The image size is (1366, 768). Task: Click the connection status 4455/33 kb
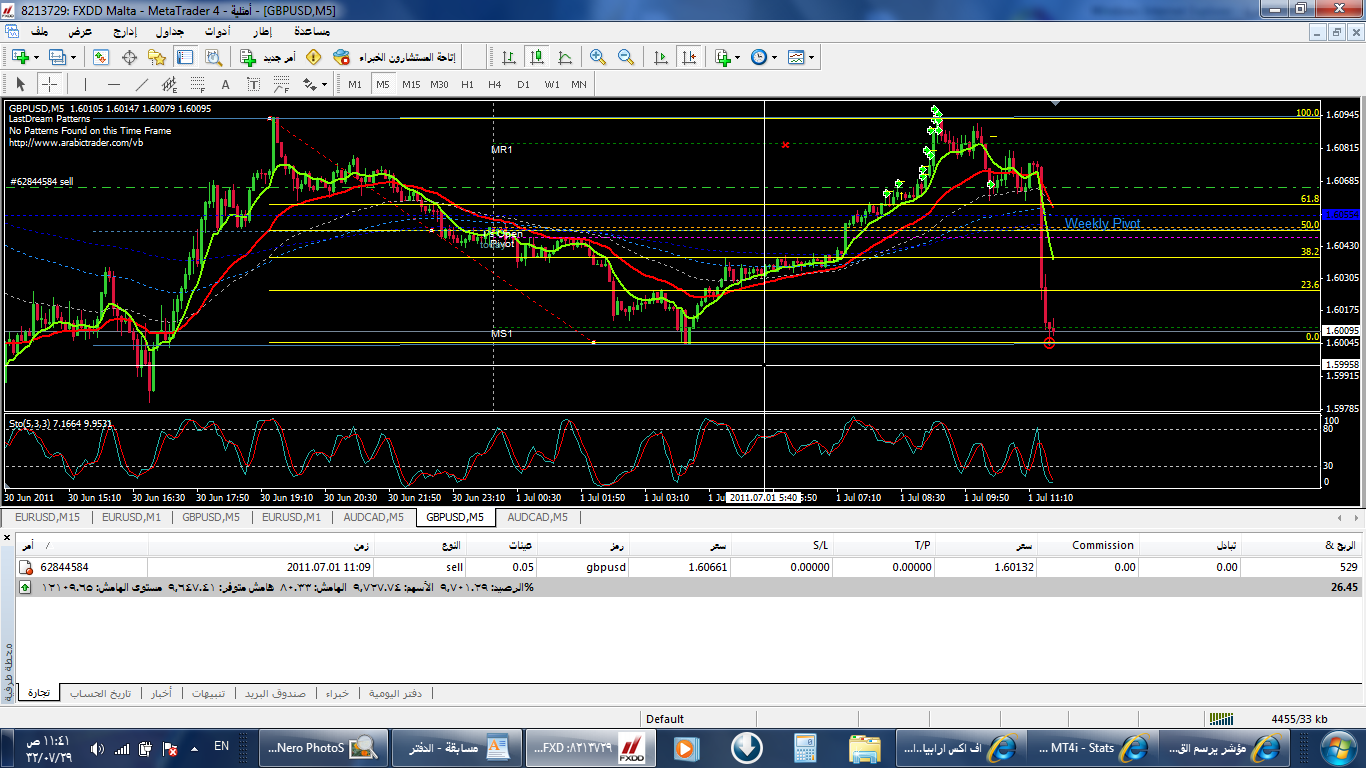coord(1299,718)
